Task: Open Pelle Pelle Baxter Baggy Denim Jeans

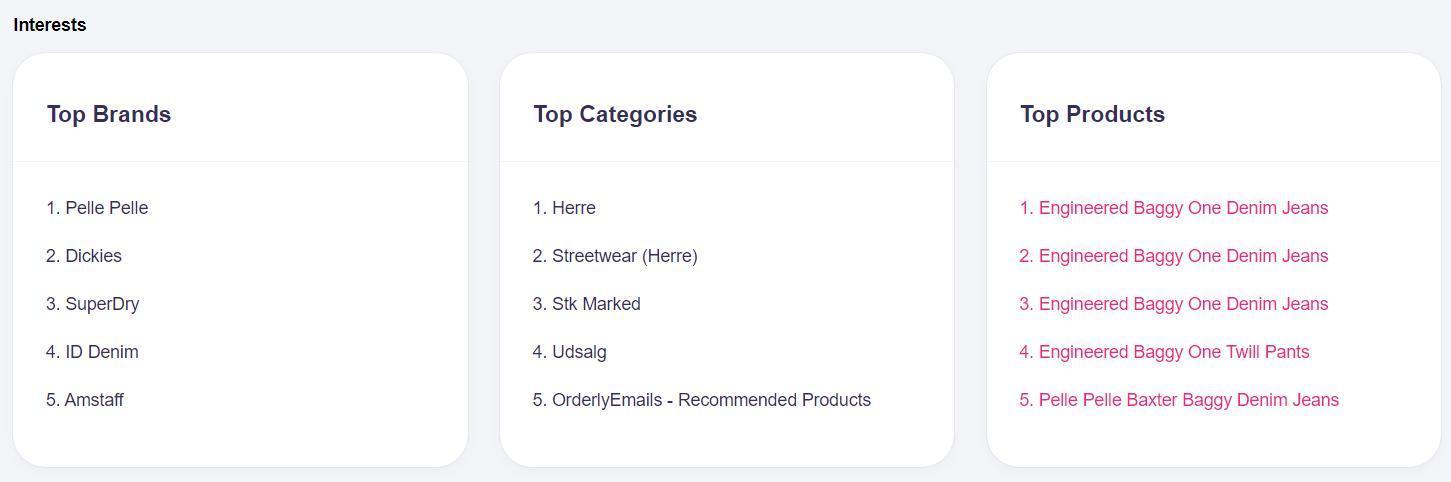Action: pyautogui.click(x=1188, y=400)
